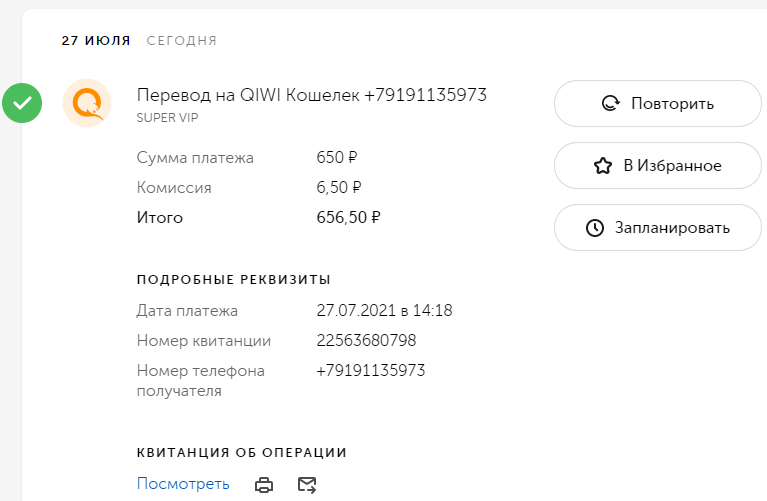Click the payment amount 650 ₽
The image size is (767, 501).
coord(337,158)
